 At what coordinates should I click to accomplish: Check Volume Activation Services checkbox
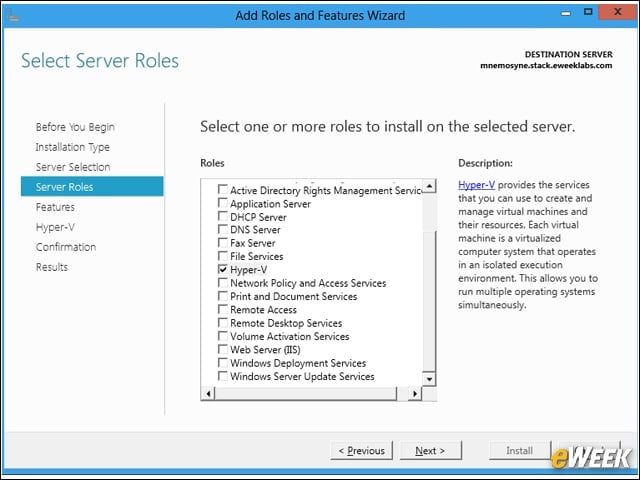click(x=223, y=336)
